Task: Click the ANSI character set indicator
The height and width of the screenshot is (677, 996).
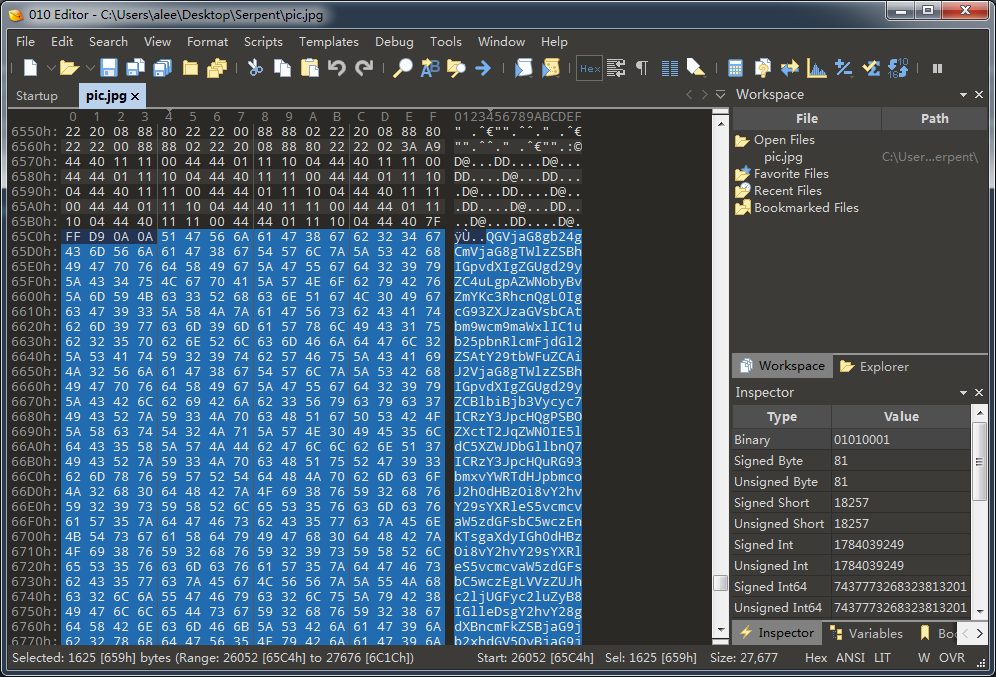Action: [850, 658]
